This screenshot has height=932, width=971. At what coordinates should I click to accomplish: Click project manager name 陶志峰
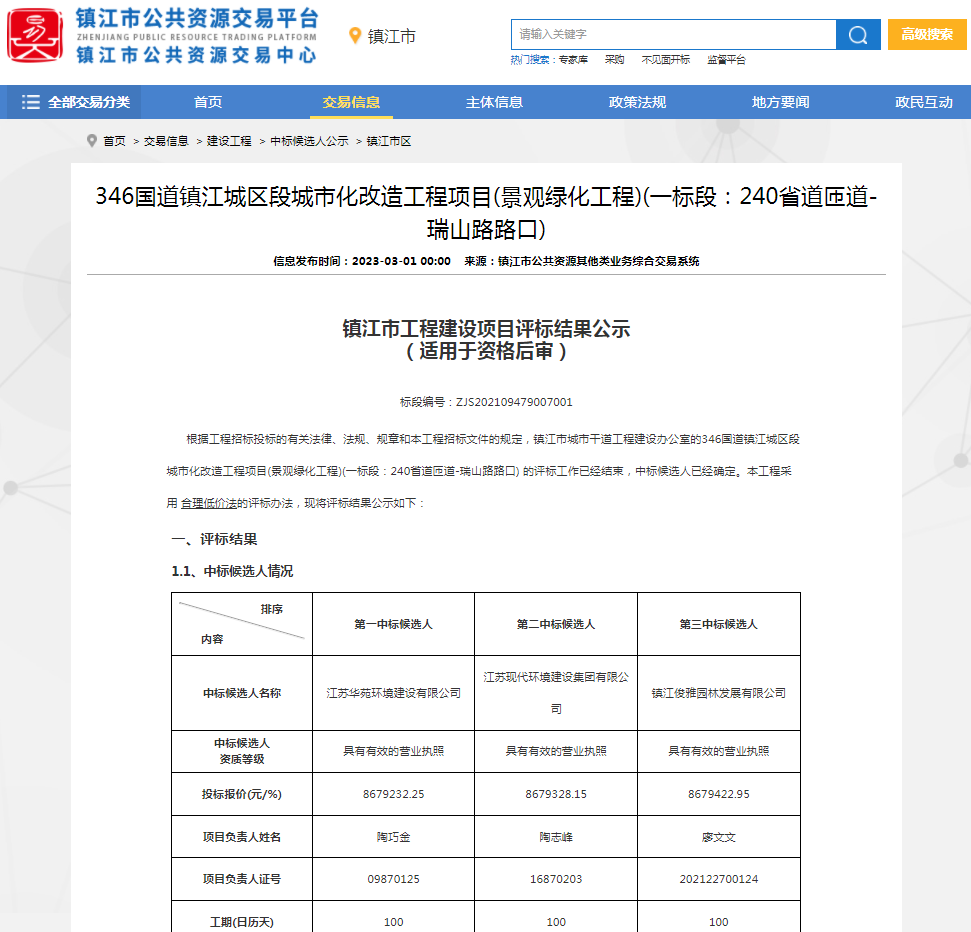(556, 837)
